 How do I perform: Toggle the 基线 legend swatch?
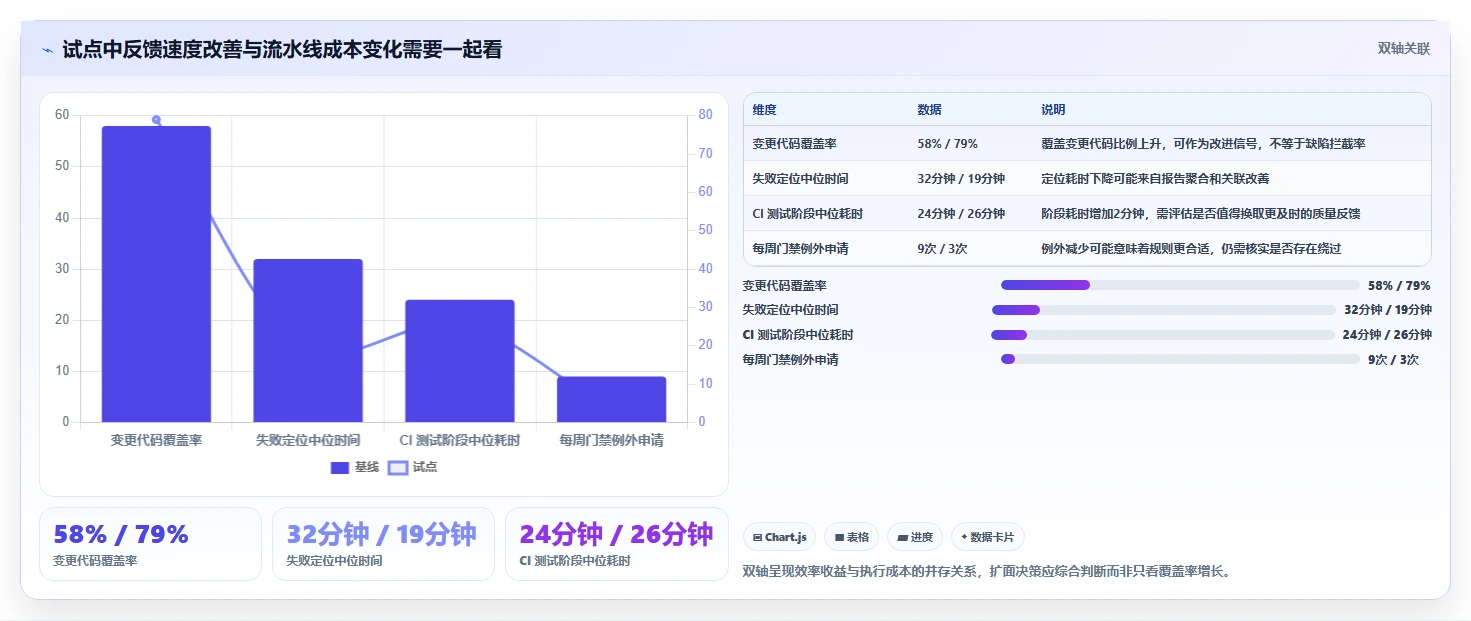click(x=340, y=467)
